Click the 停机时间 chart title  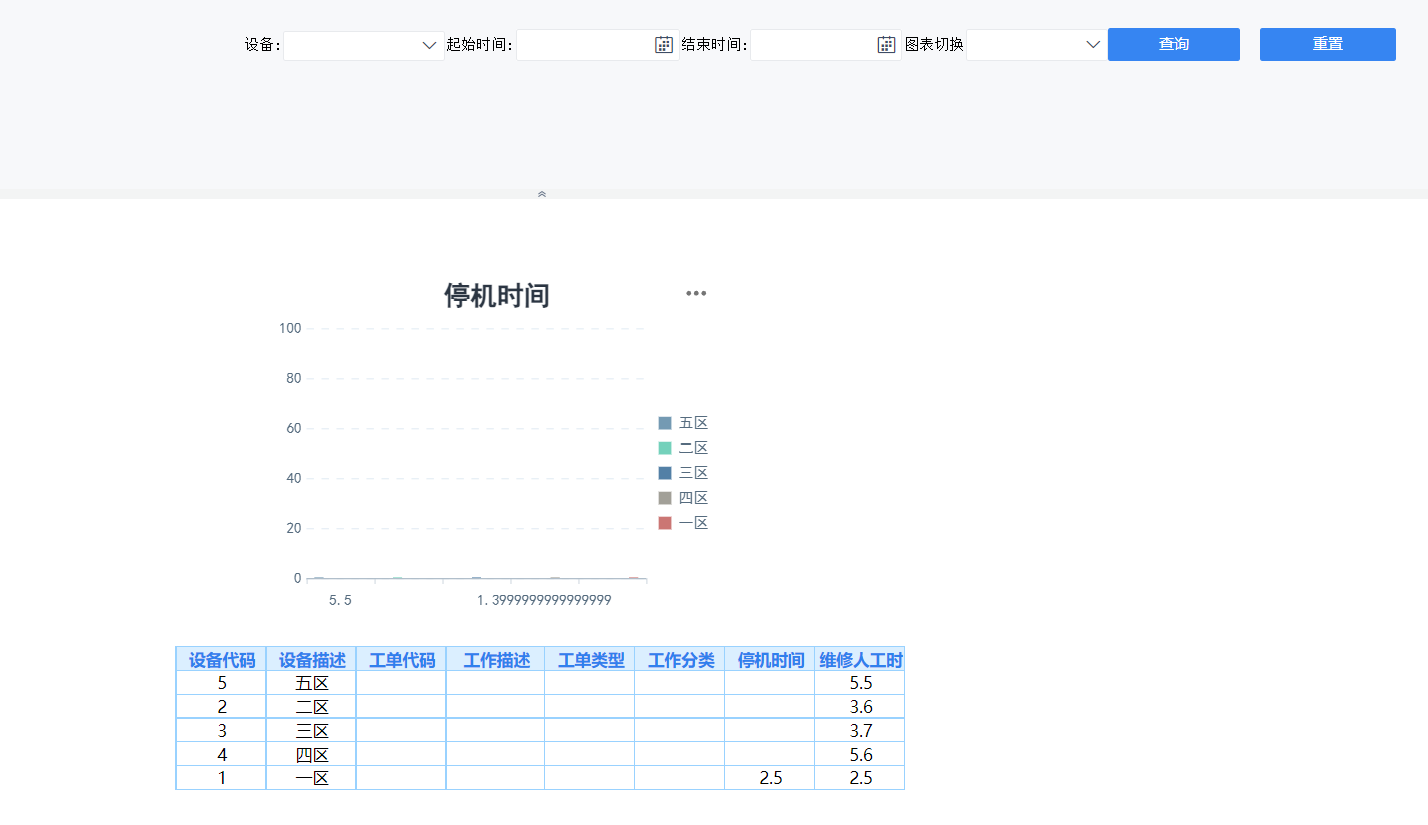tap(497, 296)
